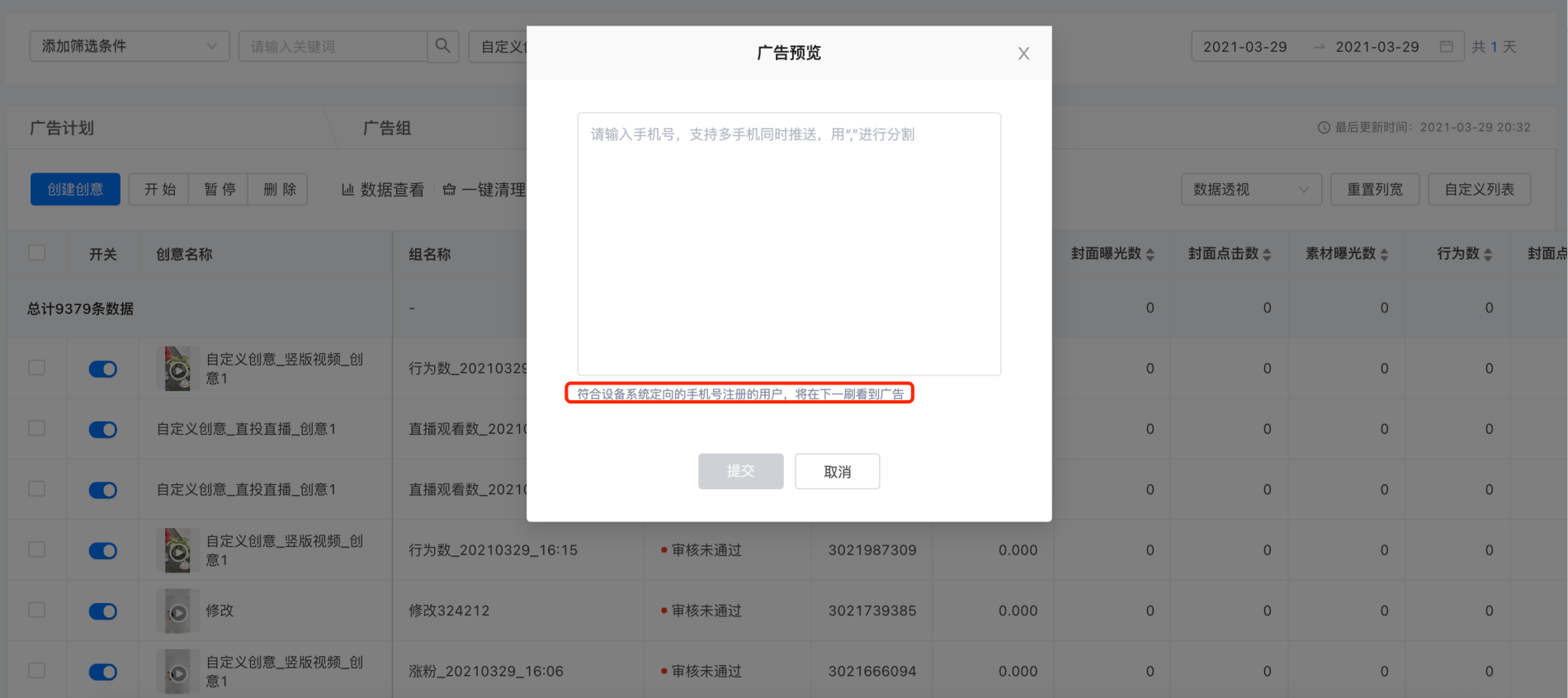Toggle the switch for 修改 row
This screenshot has width=1568, height=698.
tap(103, 611)
